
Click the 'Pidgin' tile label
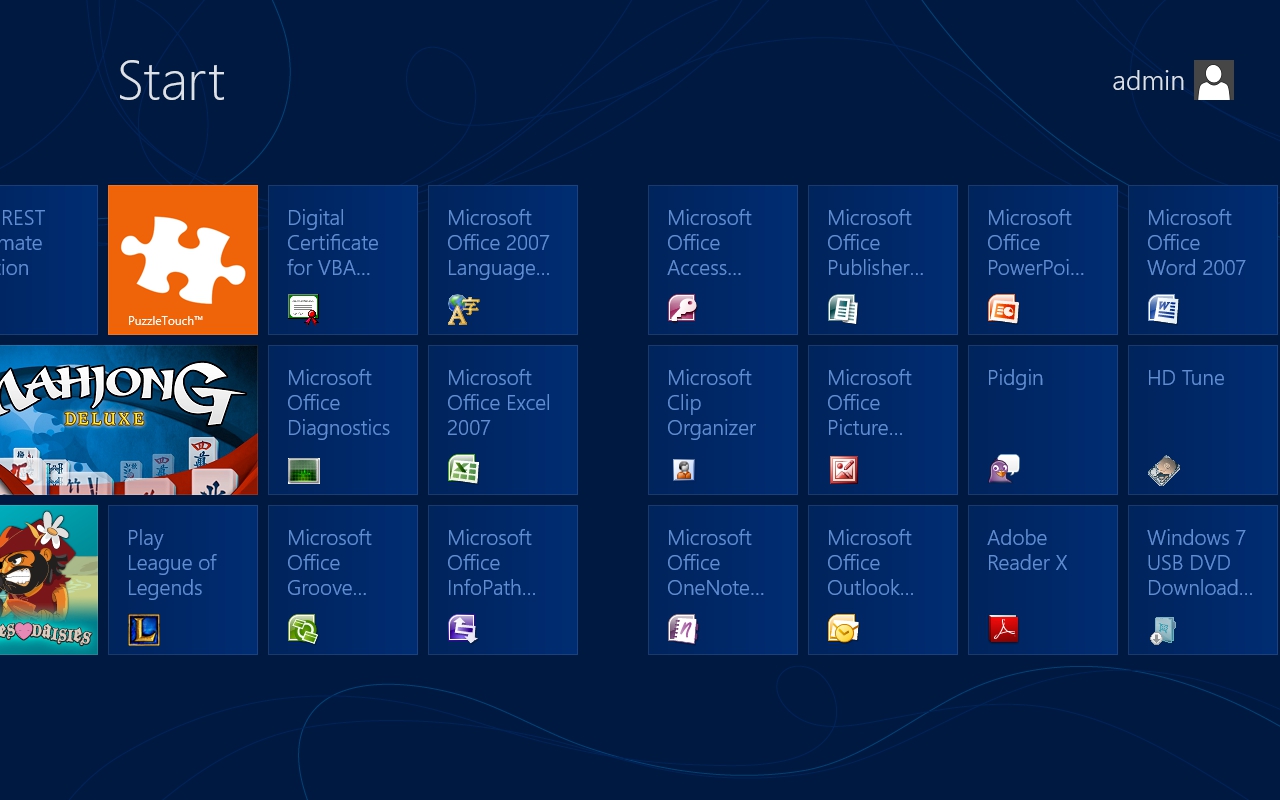[1015, 378]
